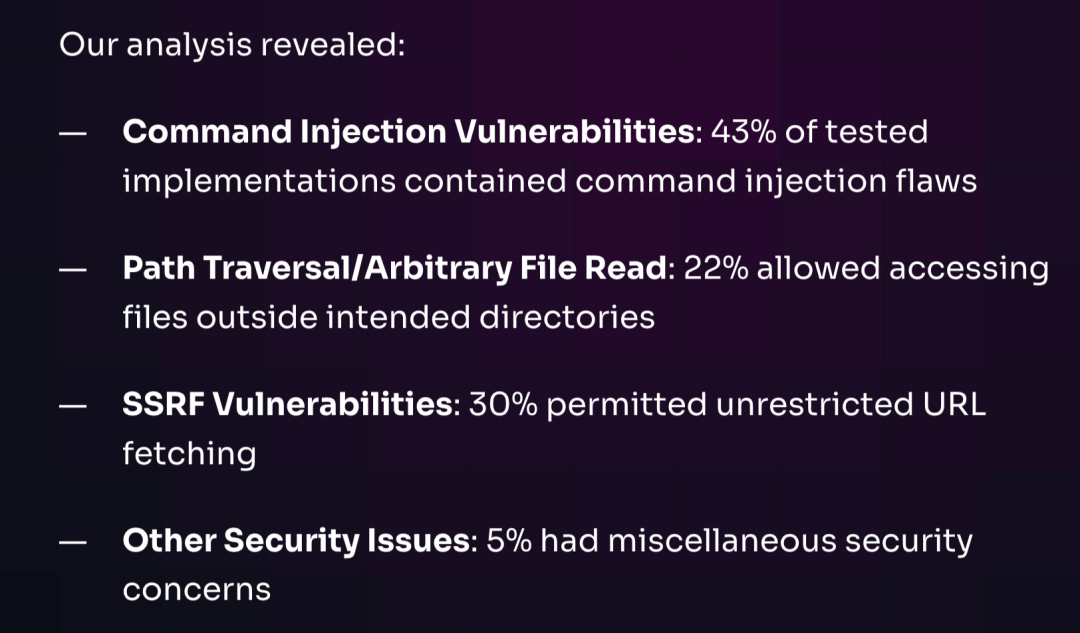Click 'files outside intended directories' line

(388, 318)
